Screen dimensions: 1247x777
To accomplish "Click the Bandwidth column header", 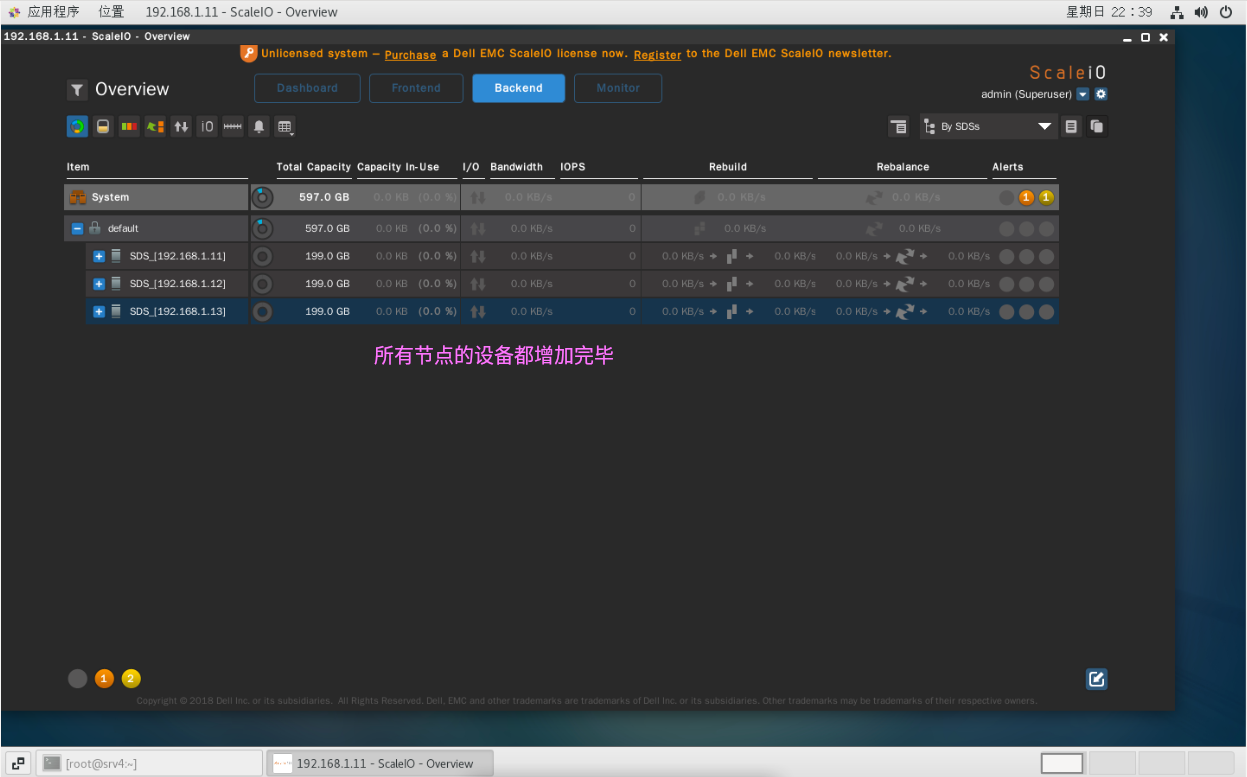I will (x=516, y=167).
